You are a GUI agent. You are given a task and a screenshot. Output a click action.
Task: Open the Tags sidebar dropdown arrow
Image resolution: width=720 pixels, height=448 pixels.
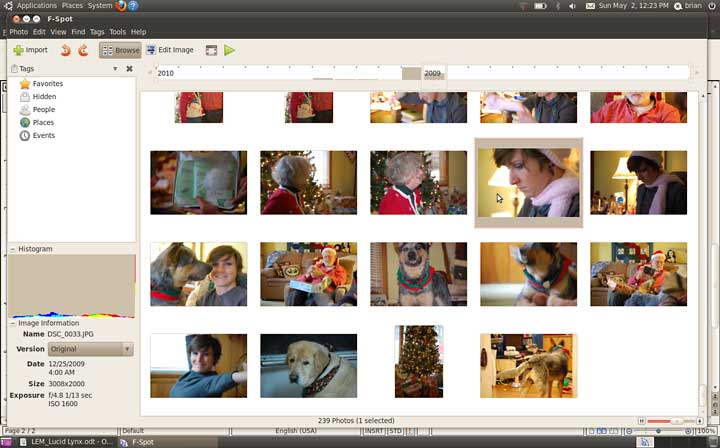coord(115,69)
